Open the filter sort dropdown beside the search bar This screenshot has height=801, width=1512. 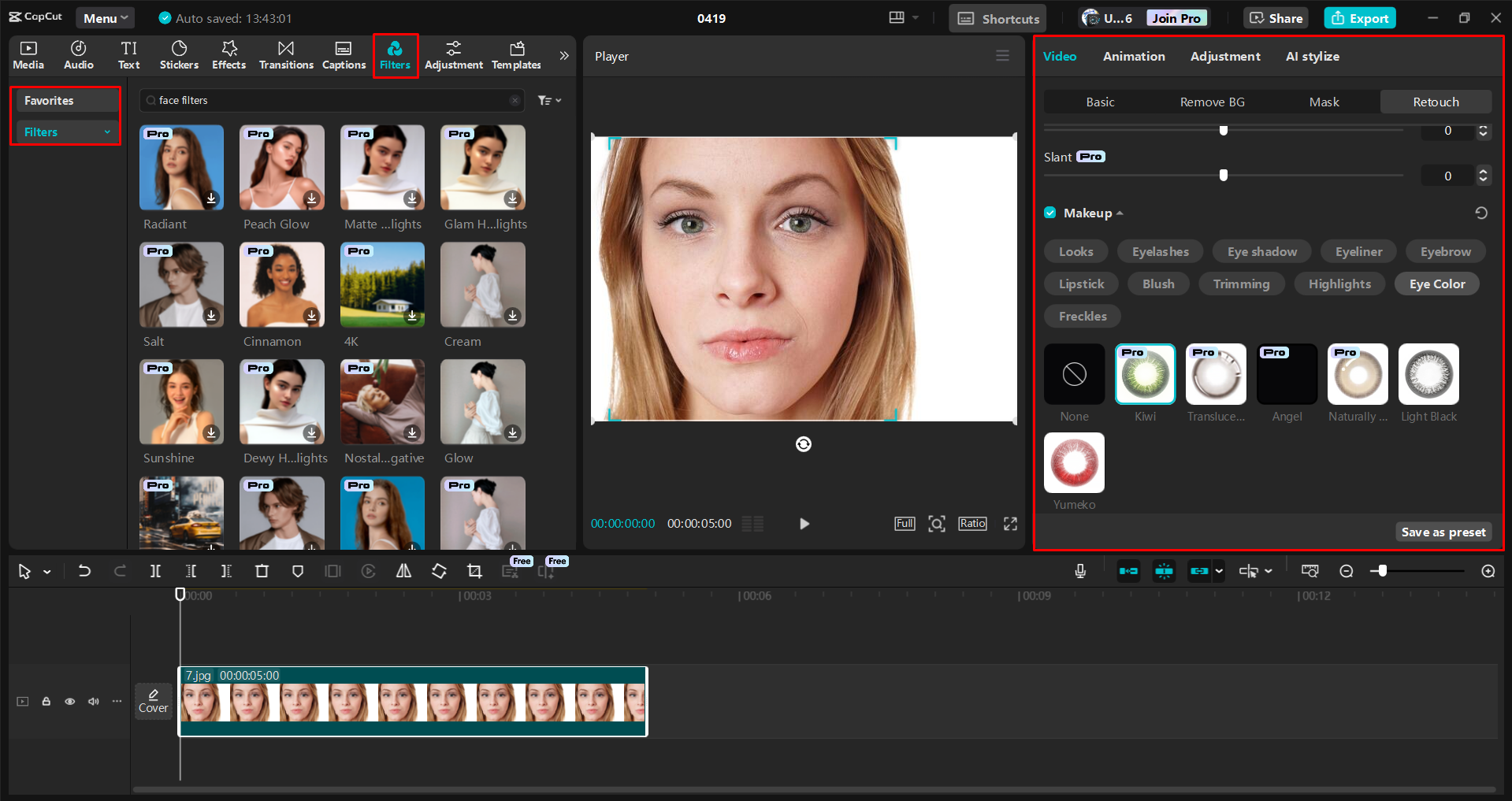point(549,100)
